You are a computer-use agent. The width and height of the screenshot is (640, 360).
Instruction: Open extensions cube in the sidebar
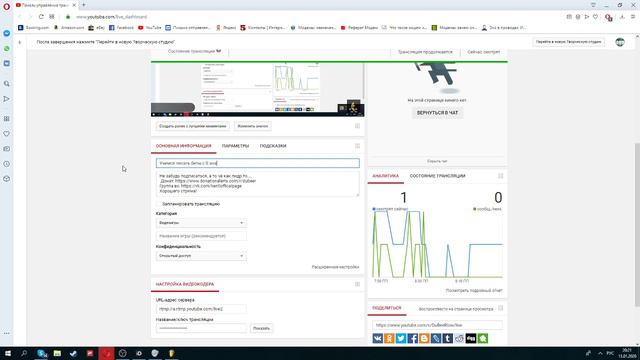pyautogui.click(x=7, y=179)
